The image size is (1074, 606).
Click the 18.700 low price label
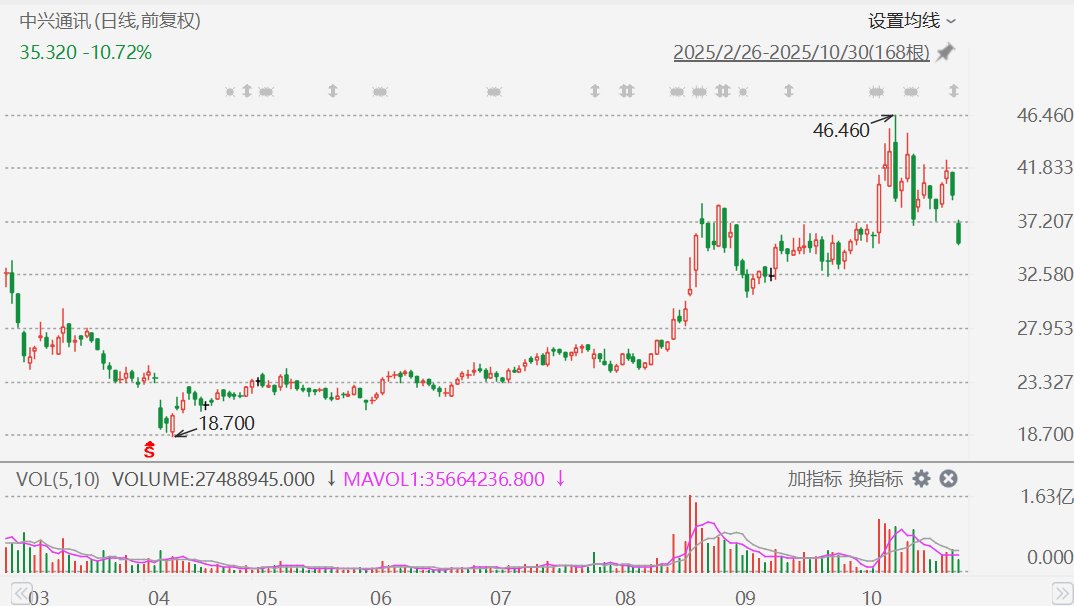(227, 423)
